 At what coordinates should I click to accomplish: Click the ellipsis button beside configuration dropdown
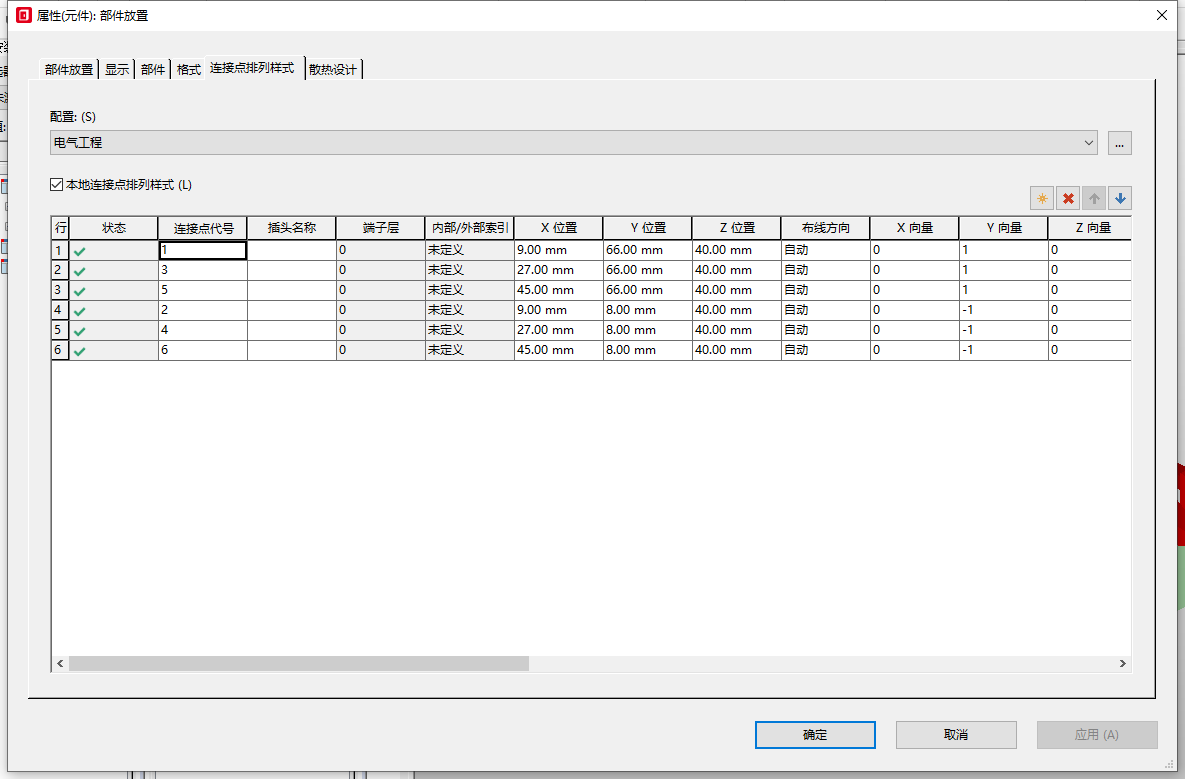point(1119,143)
